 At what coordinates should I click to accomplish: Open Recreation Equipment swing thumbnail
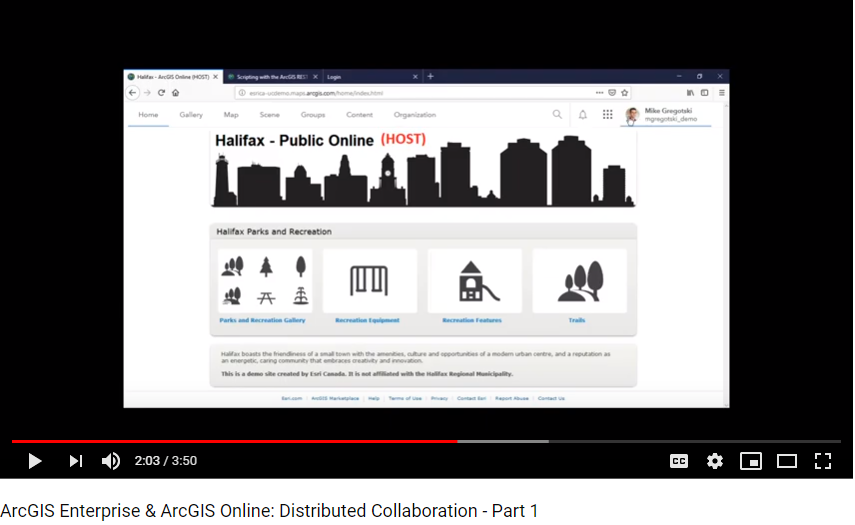pos(370,281)
